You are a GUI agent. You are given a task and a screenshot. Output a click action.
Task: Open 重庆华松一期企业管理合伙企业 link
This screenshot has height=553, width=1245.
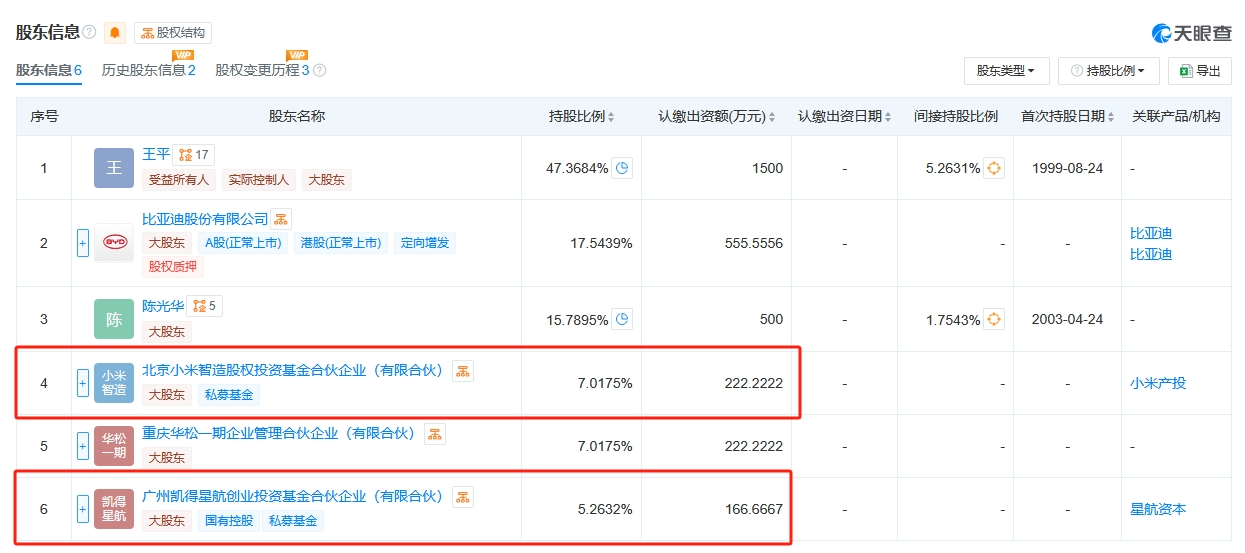click(278, 433)
